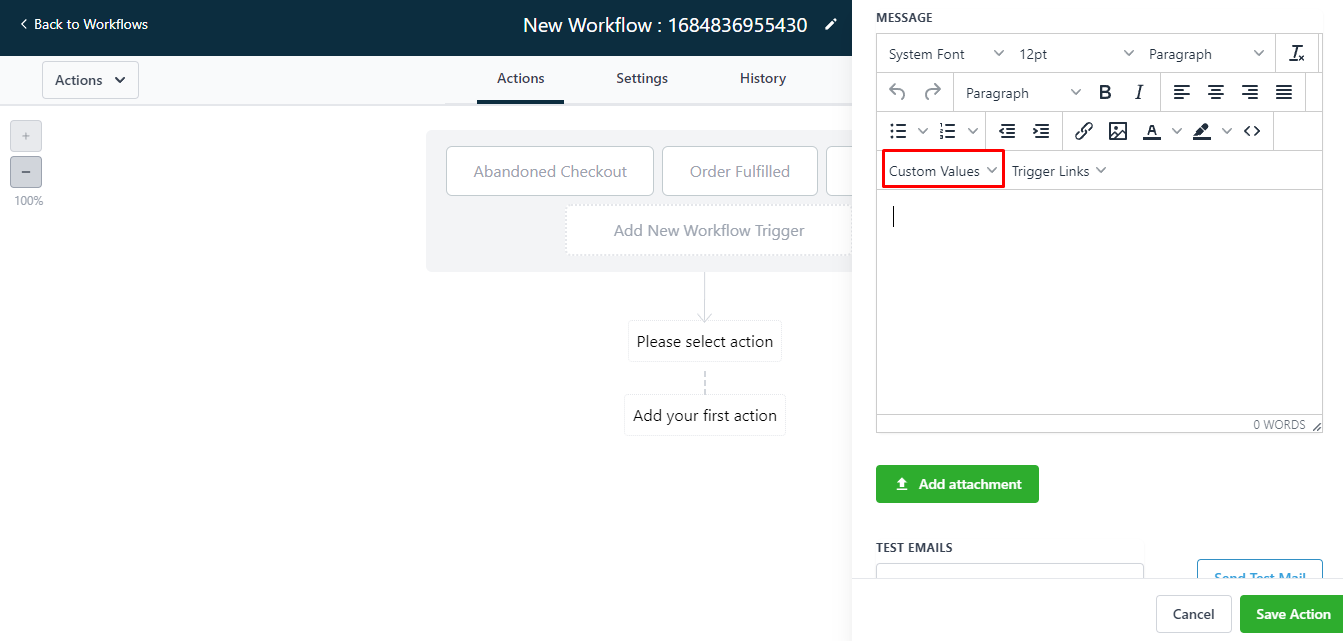Viewport: 1343px width, 641px height.
Task: Click the 100% zoom level label
Action: tap(28, 201)
